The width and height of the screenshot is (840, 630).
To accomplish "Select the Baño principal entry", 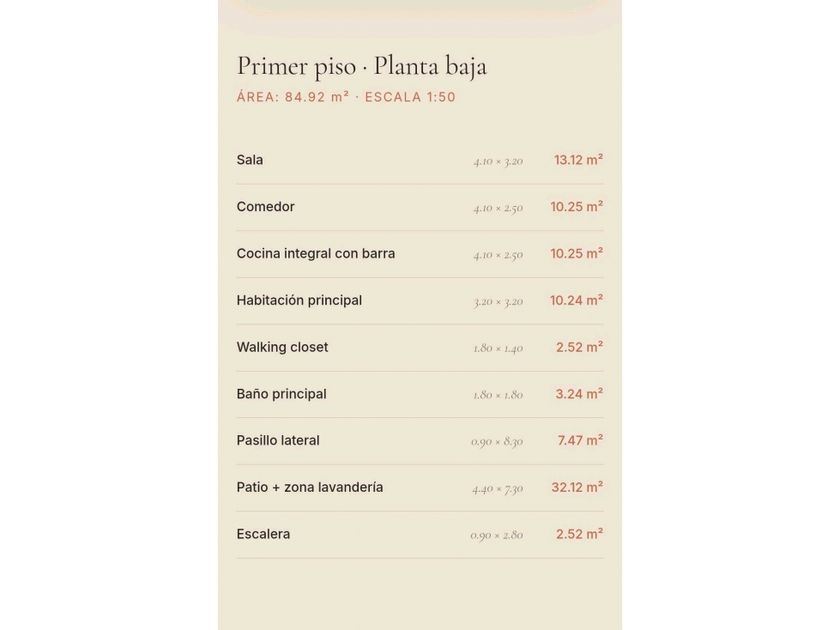I will tap(420, 394).
